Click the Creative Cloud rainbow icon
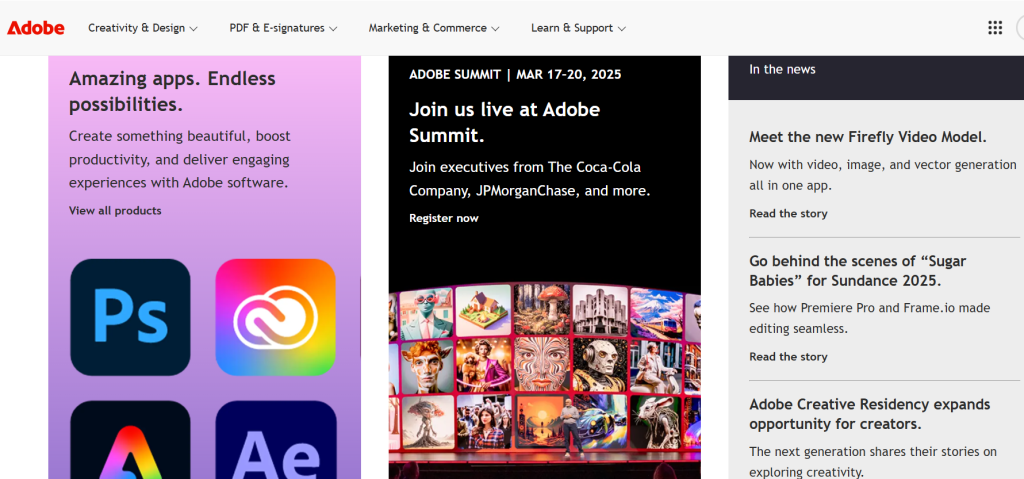1024x479 pixels. [x=276, y=317]
